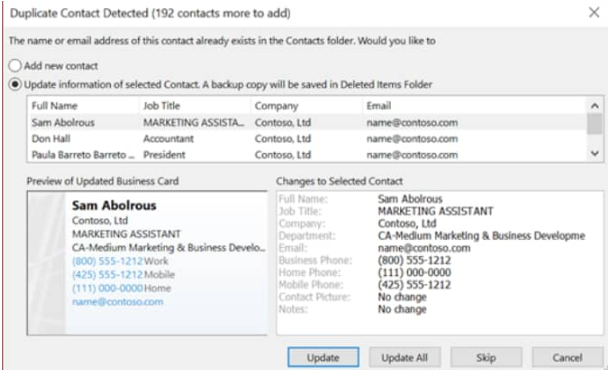The width and height of the screenshot is (611, 376).
Task: Select the Paula Barreto contact row
Action: click(307, 155)
